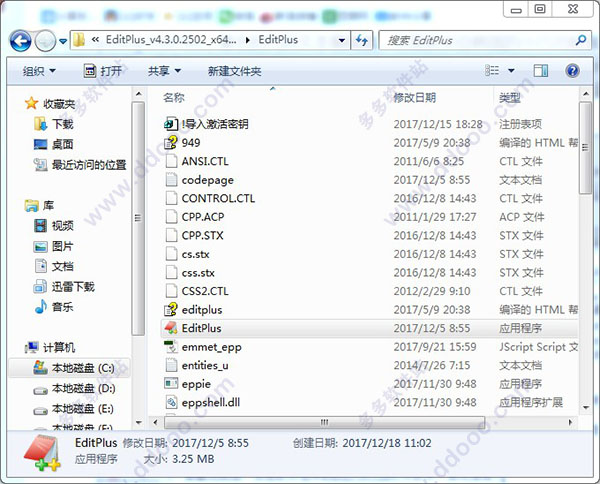Image resolution: width=600 pixels, height=484 pixels.
Task: Click the EditPlus_v4.3.0.2502_x64 breadcrumb segment
Action: pyautogui.click(x=171, y=40)
